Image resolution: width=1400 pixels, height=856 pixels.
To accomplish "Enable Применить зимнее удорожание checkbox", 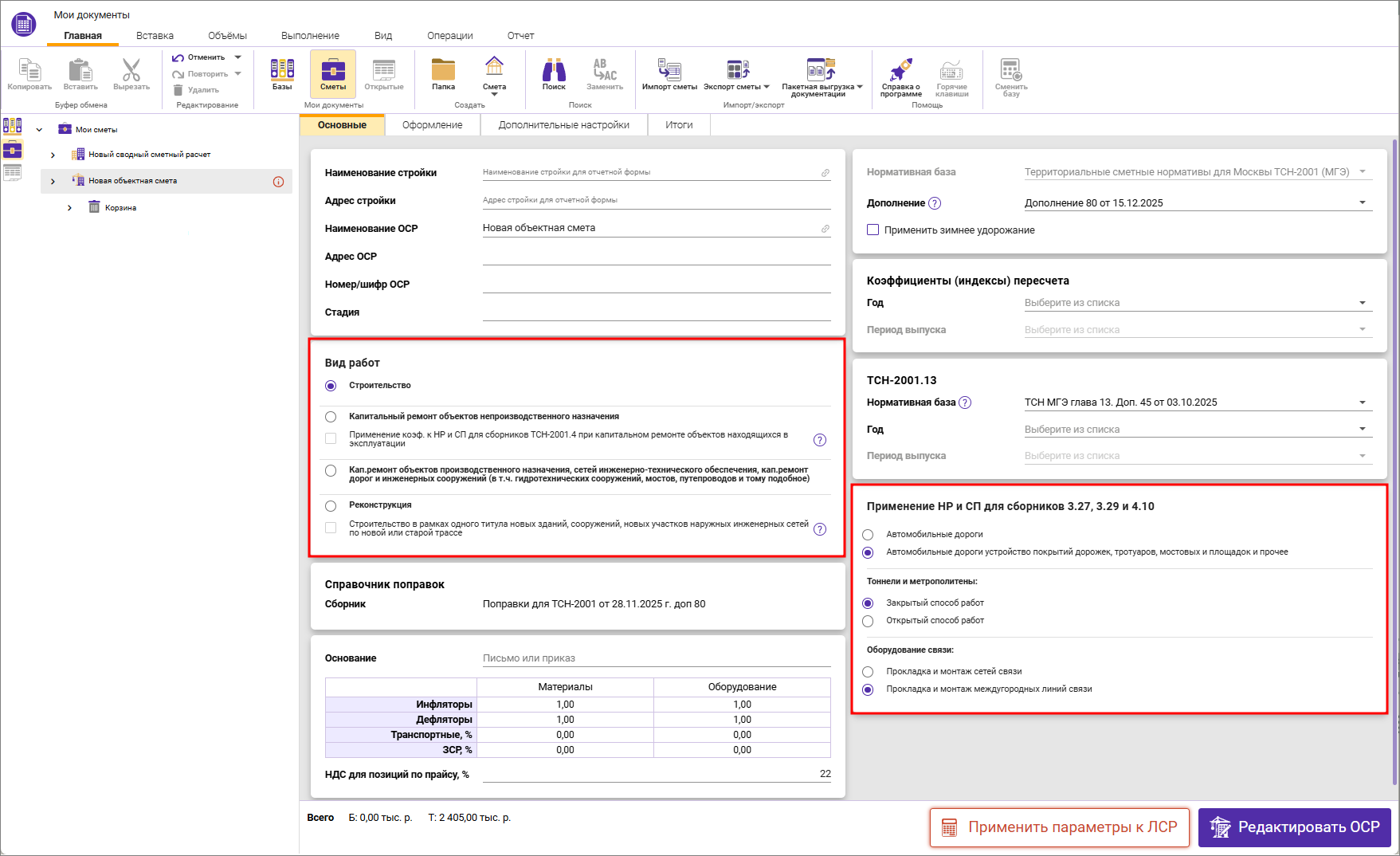I will tap(873, 230).
